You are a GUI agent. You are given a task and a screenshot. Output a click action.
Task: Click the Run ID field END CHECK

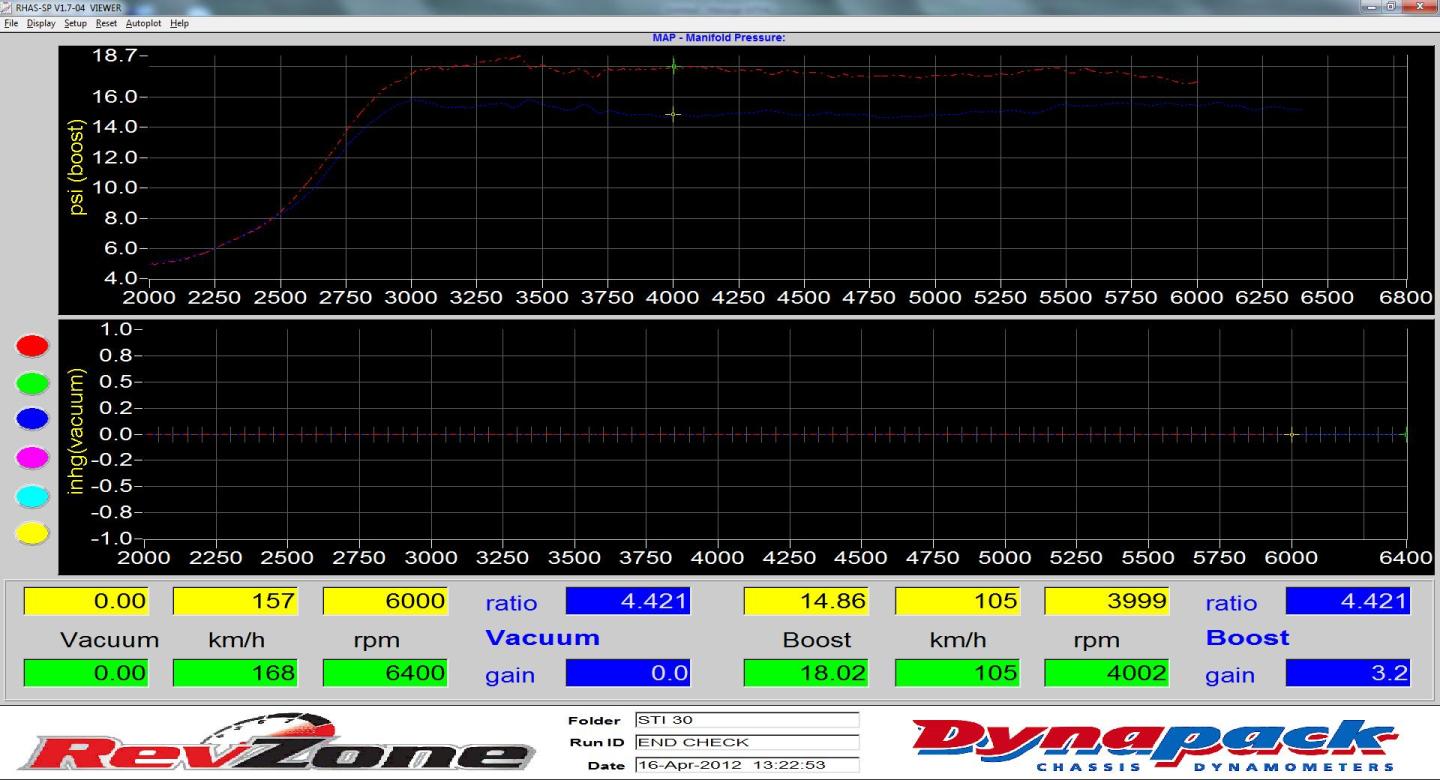[746, 743]
